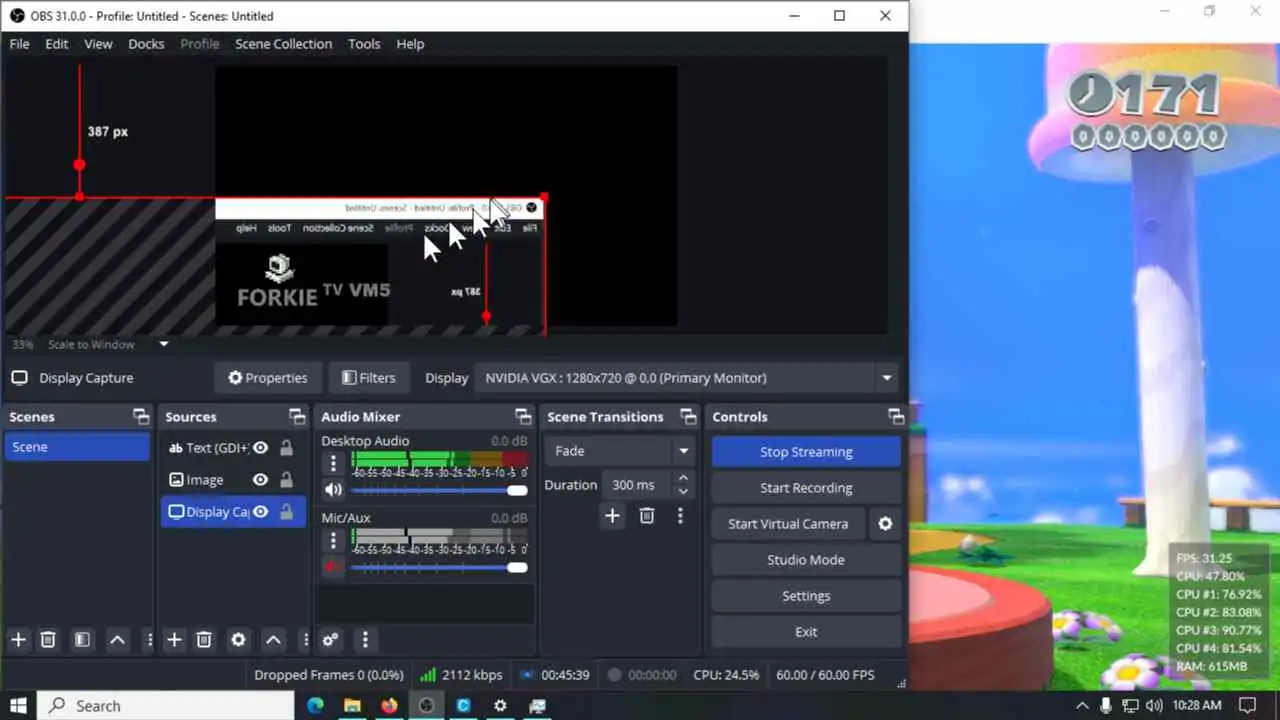Remove selected scene with trash icon
Screen dimensions: 1280x720
click(48, 640)
